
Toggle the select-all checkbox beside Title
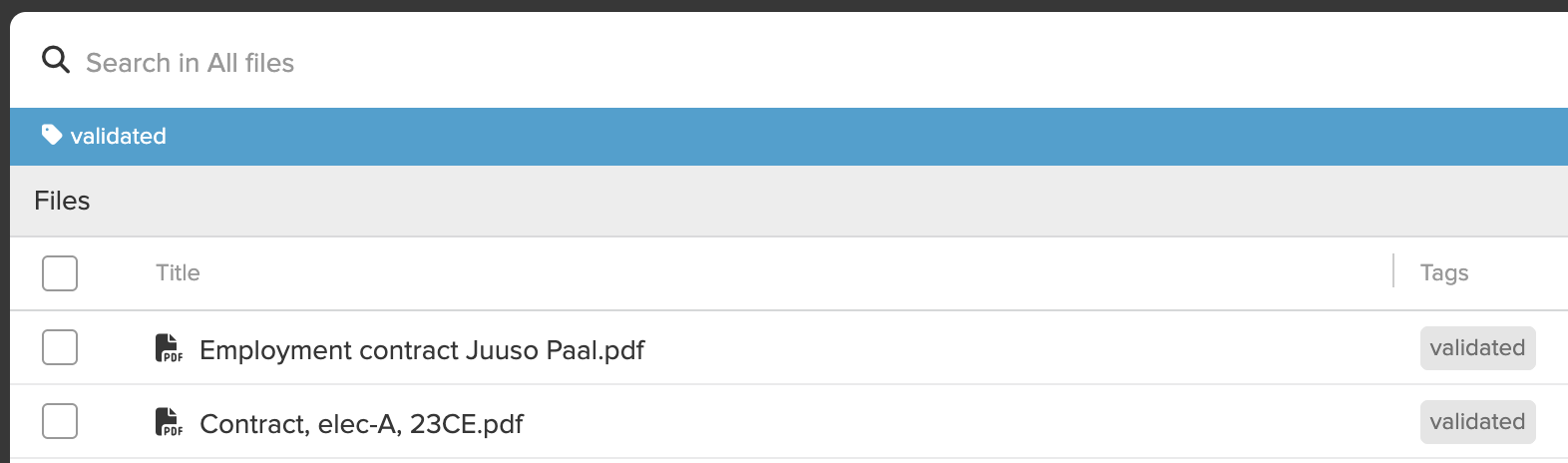click(x=60, y=273)
